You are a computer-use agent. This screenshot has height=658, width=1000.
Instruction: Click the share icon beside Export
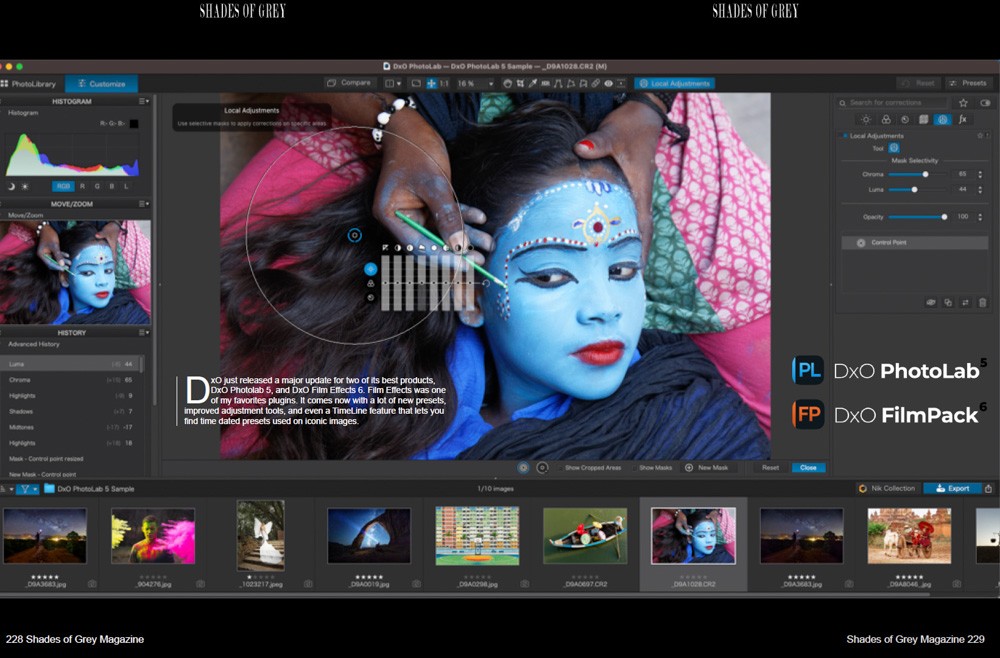pyautogui.click(x=988, y=488)
